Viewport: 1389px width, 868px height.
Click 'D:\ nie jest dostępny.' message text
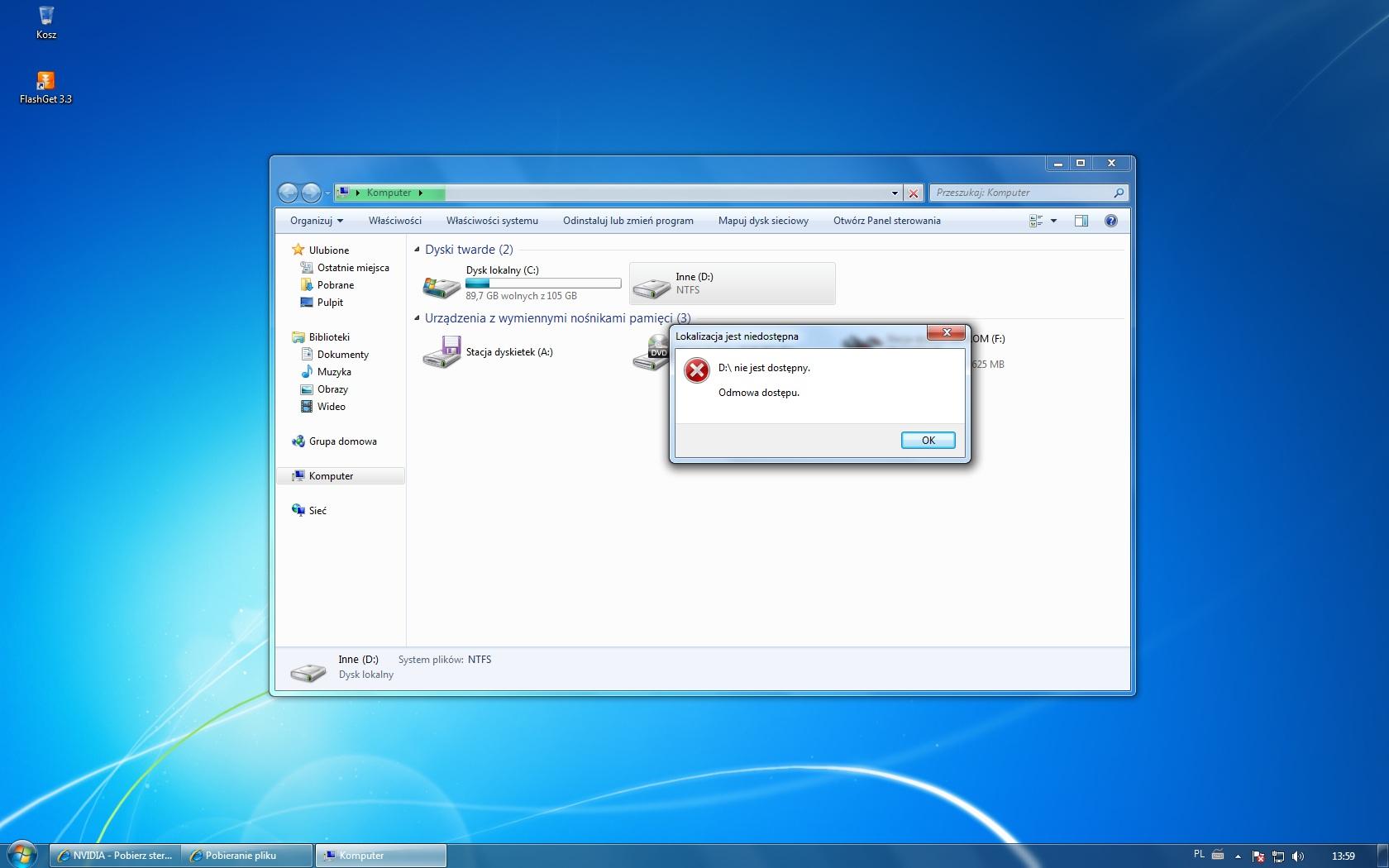[x=764, y=368]
